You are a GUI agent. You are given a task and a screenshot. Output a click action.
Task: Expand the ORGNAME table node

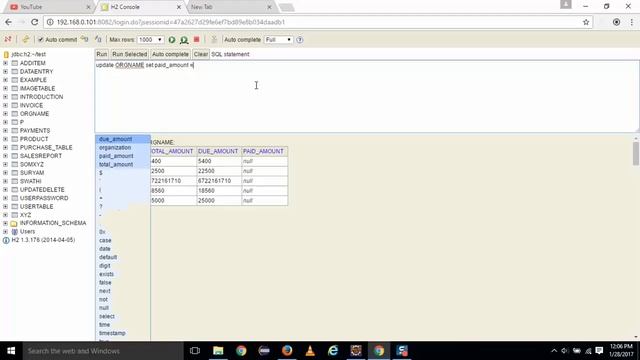tap(5, 114)
